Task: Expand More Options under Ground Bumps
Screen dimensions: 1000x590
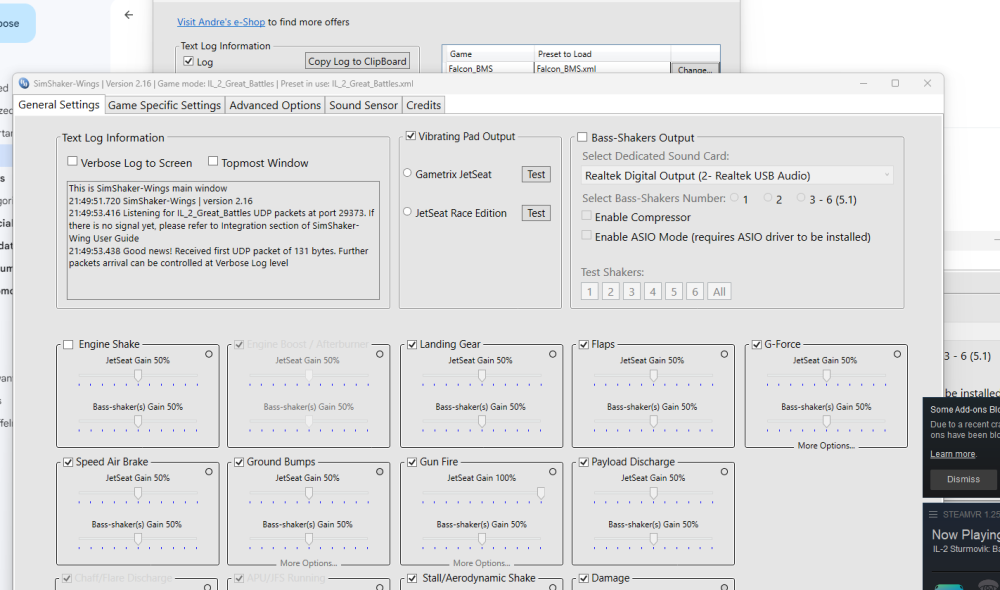Action: pyautogui.click(x=308, y=563)
